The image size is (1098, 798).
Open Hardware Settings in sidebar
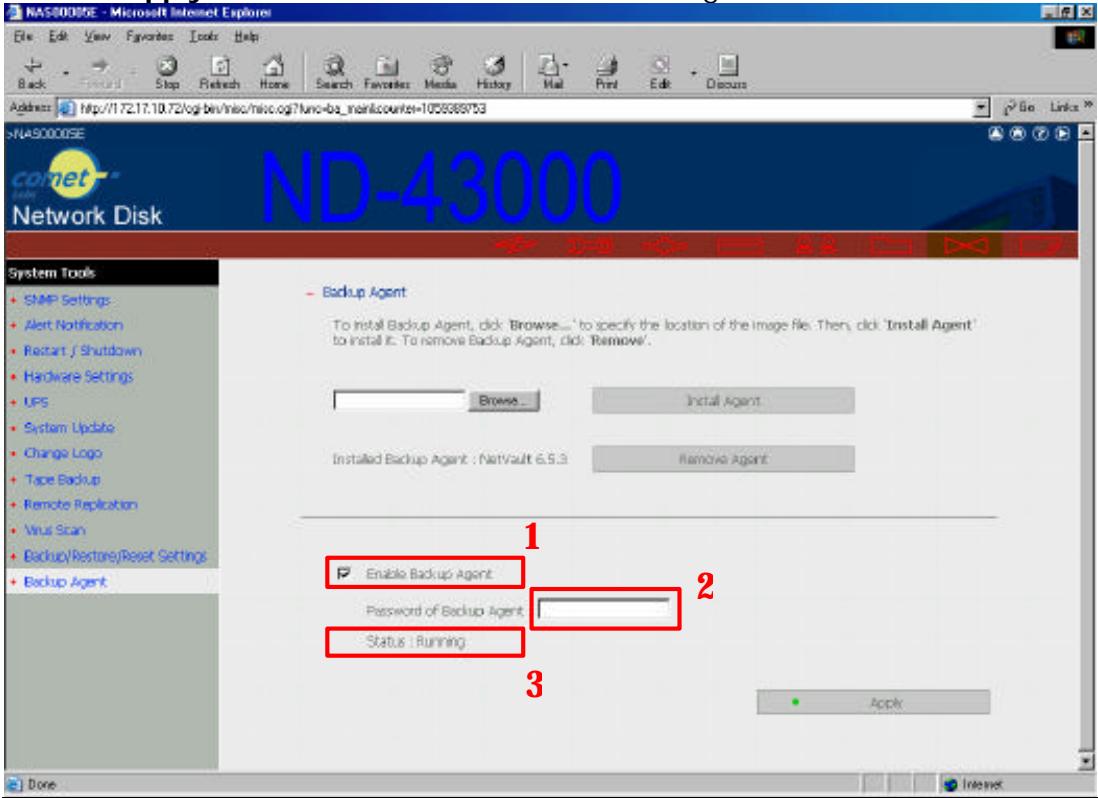coord(78,377)
